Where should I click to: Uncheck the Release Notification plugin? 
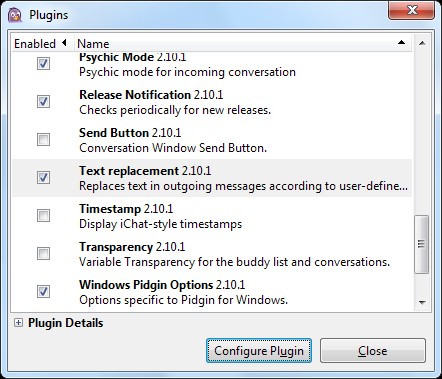coord(43,101)
